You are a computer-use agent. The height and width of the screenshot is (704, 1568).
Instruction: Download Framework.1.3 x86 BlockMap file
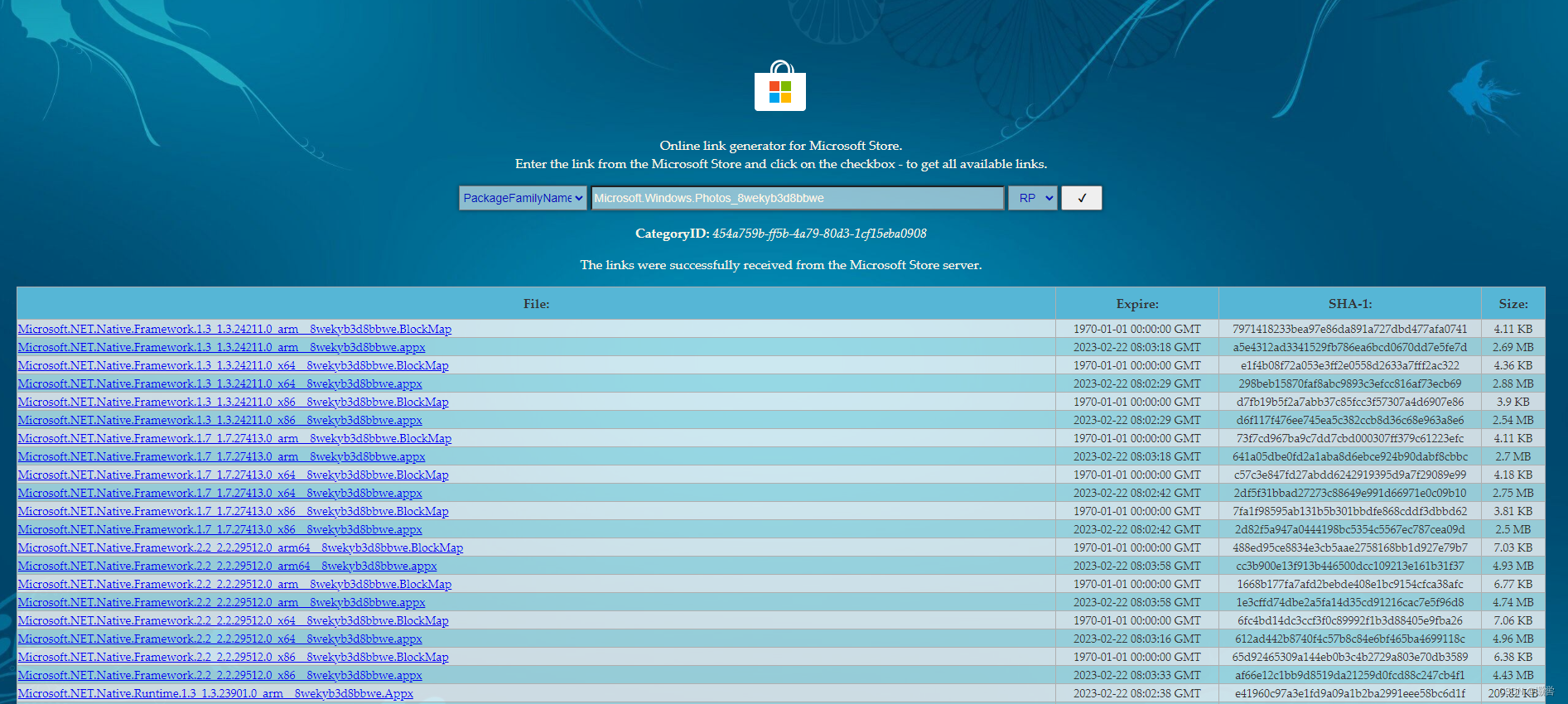click(x=233, y=402)
